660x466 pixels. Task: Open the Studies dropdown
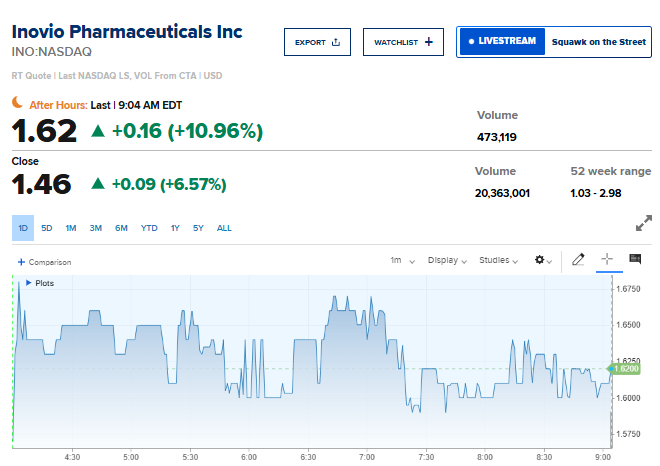(498, 261)
